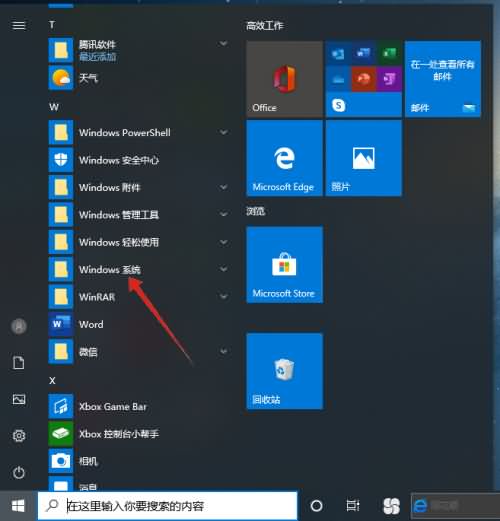This screenshot has width=500, height=521.
Task: Click the Power icon
Action: [19, 473]
